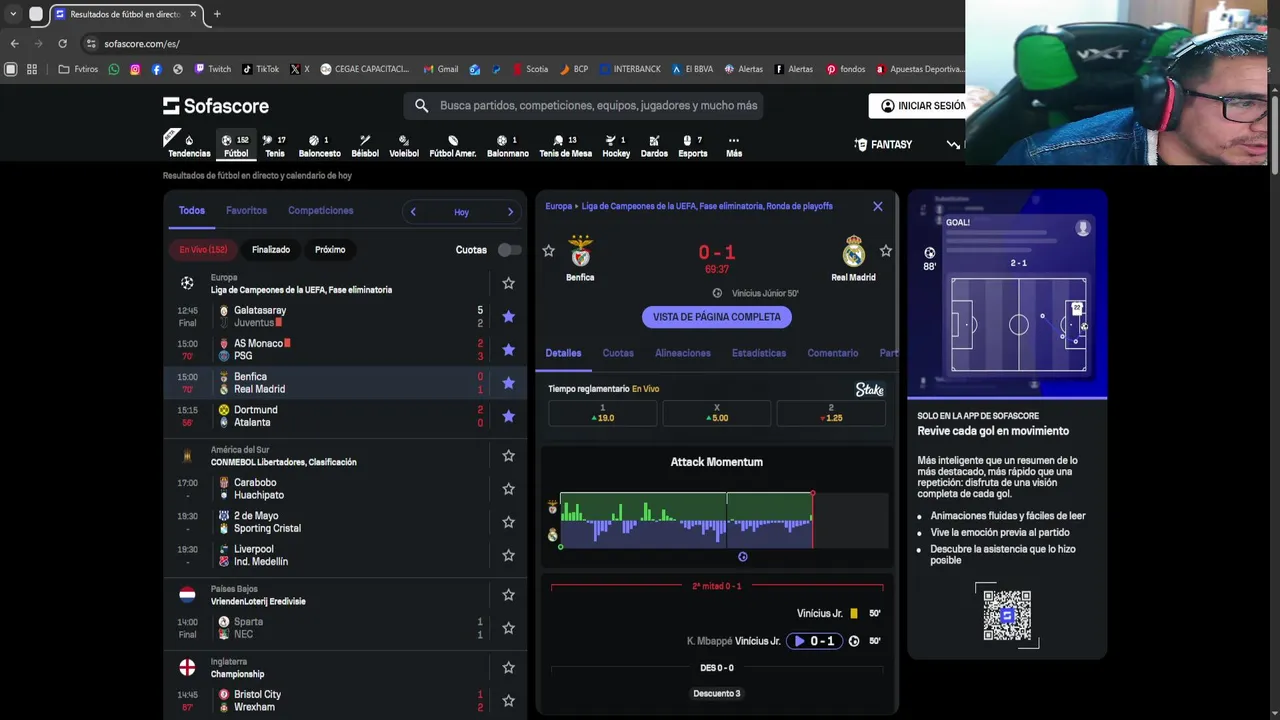Open the Bristol City vs Wrexham match
The width and height of the screenshot is (1280, 720).
point(345,700)
